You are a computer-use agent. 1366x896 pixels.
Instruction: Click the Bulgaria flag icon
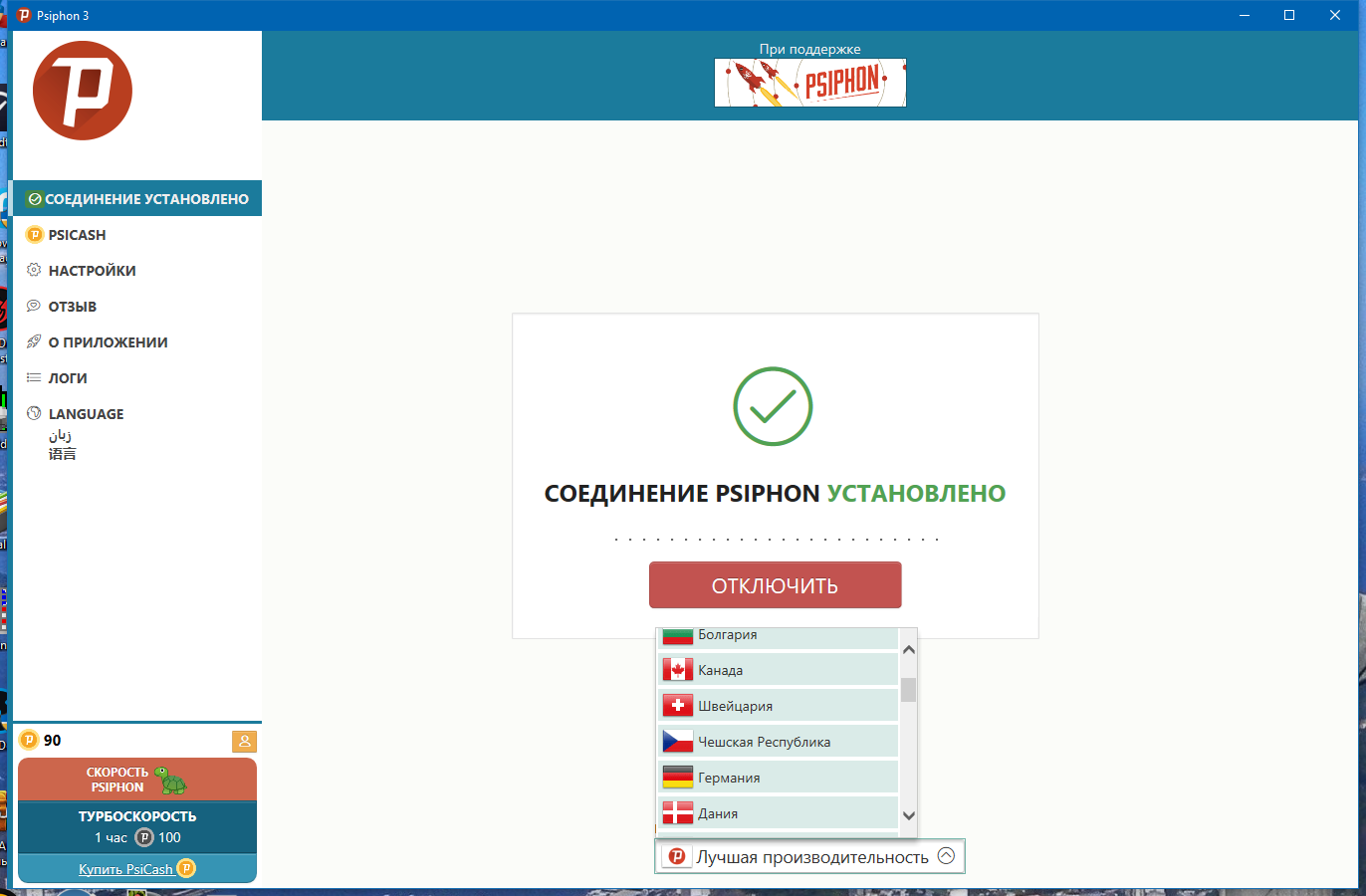click(678, 635)
